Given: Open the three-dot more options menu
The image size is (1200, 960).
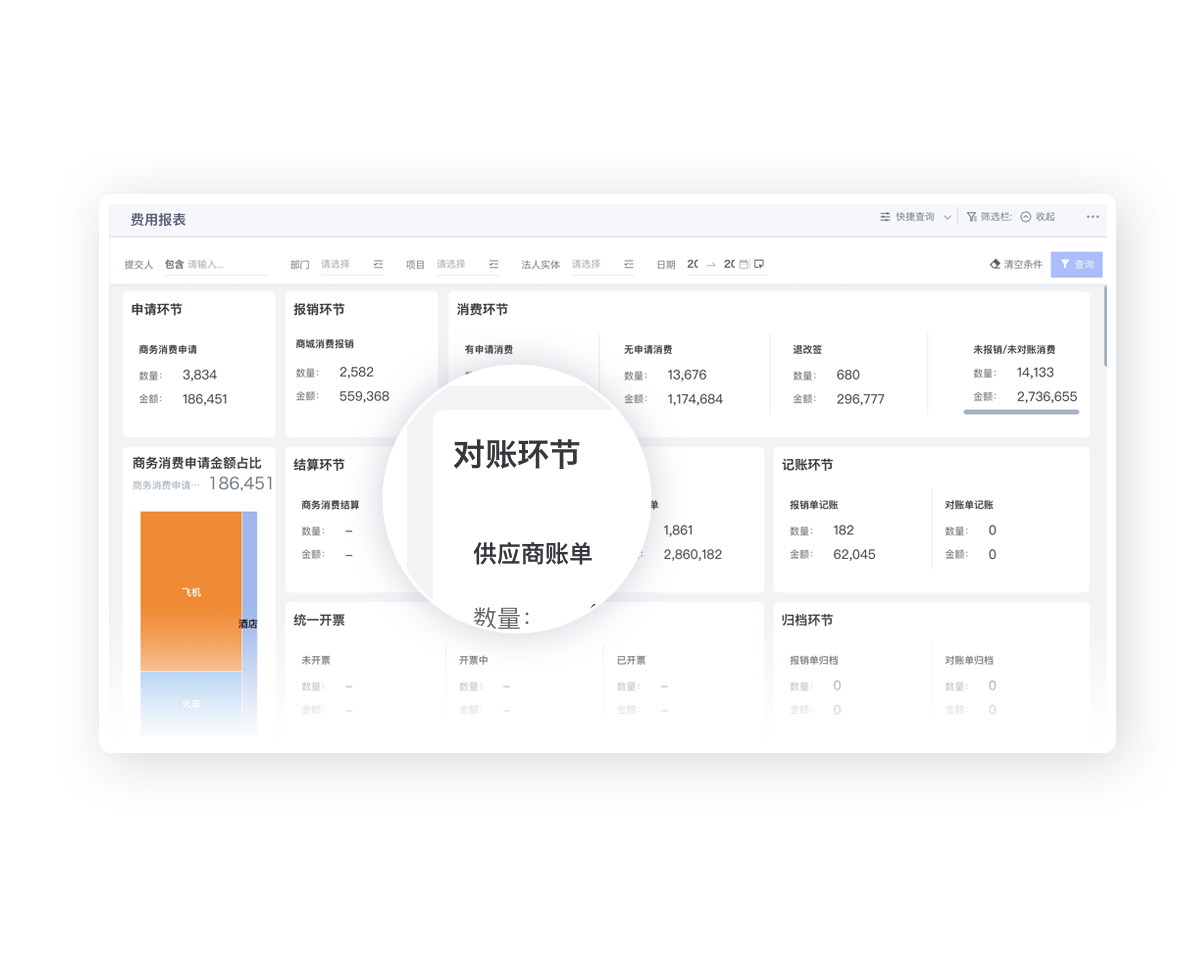Looking at the screenshot, I should (x=1093, y=217).
